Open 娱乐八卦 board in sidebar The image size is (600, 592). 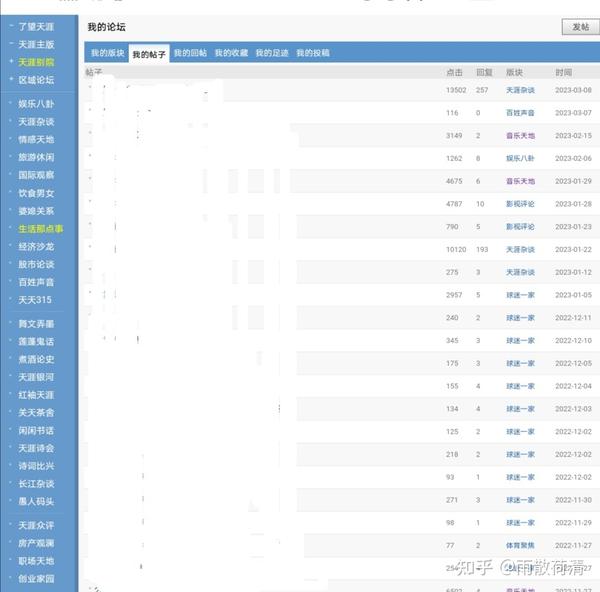coord(36,104)
